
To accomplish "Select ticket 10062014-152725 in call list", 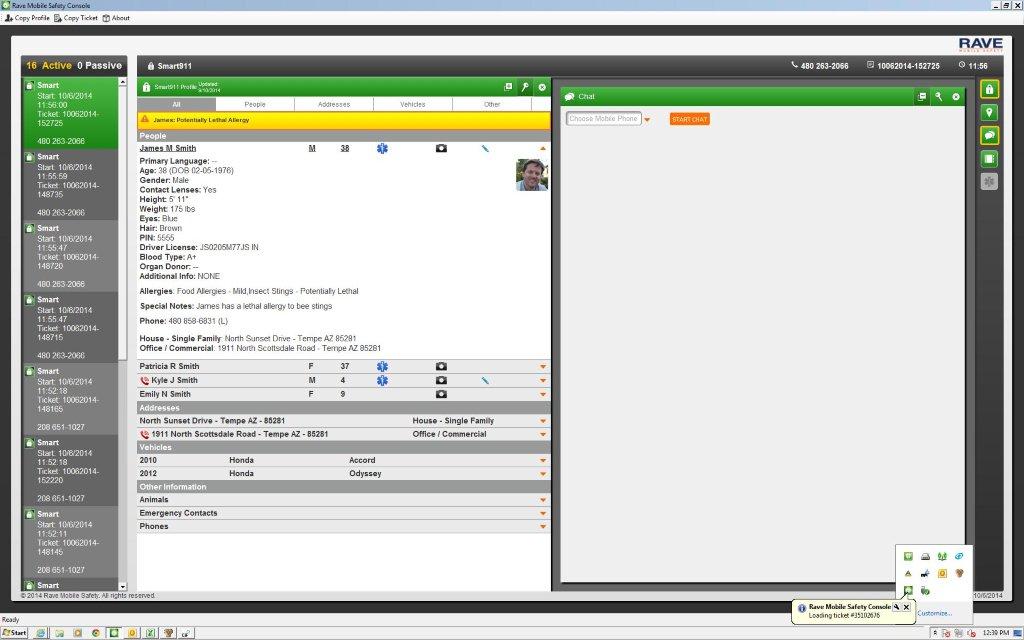I will tap(71, 114).
